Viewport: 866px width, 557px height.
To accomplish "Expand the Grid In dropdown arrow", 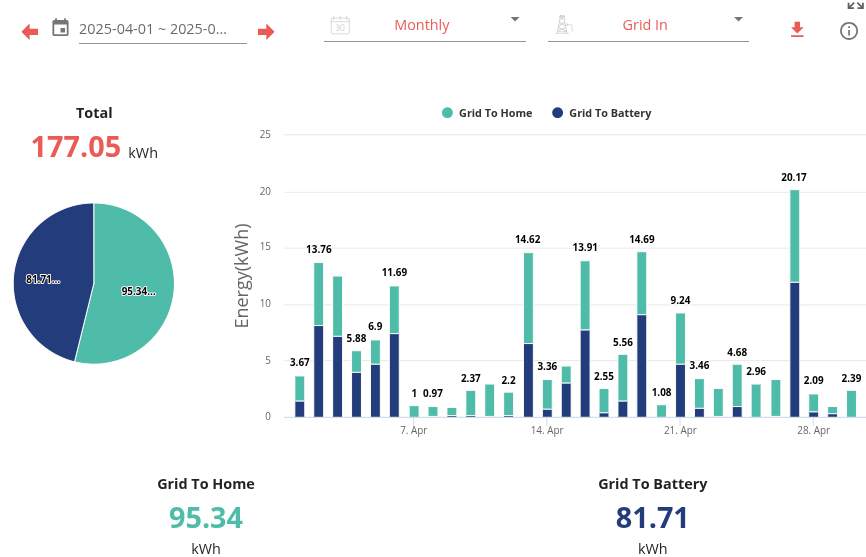I will click(x=738, y=19).
